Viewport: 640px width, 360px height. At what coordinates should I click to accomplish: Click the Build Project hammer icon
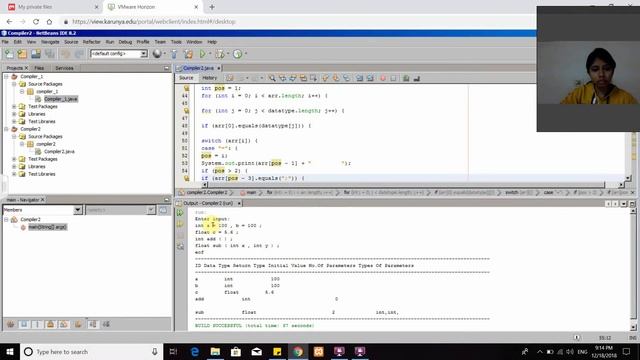[x=174, y=53]
